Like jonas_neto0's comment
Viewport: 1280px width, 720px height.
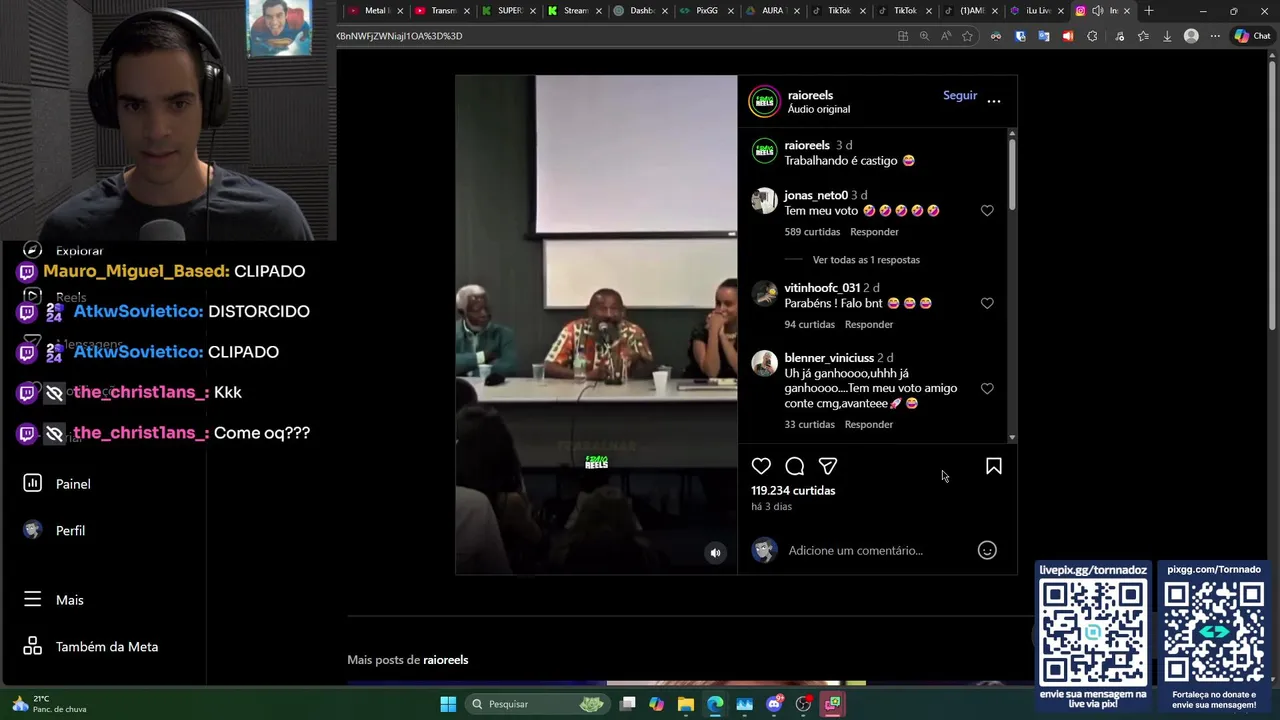tap(987, 211)
